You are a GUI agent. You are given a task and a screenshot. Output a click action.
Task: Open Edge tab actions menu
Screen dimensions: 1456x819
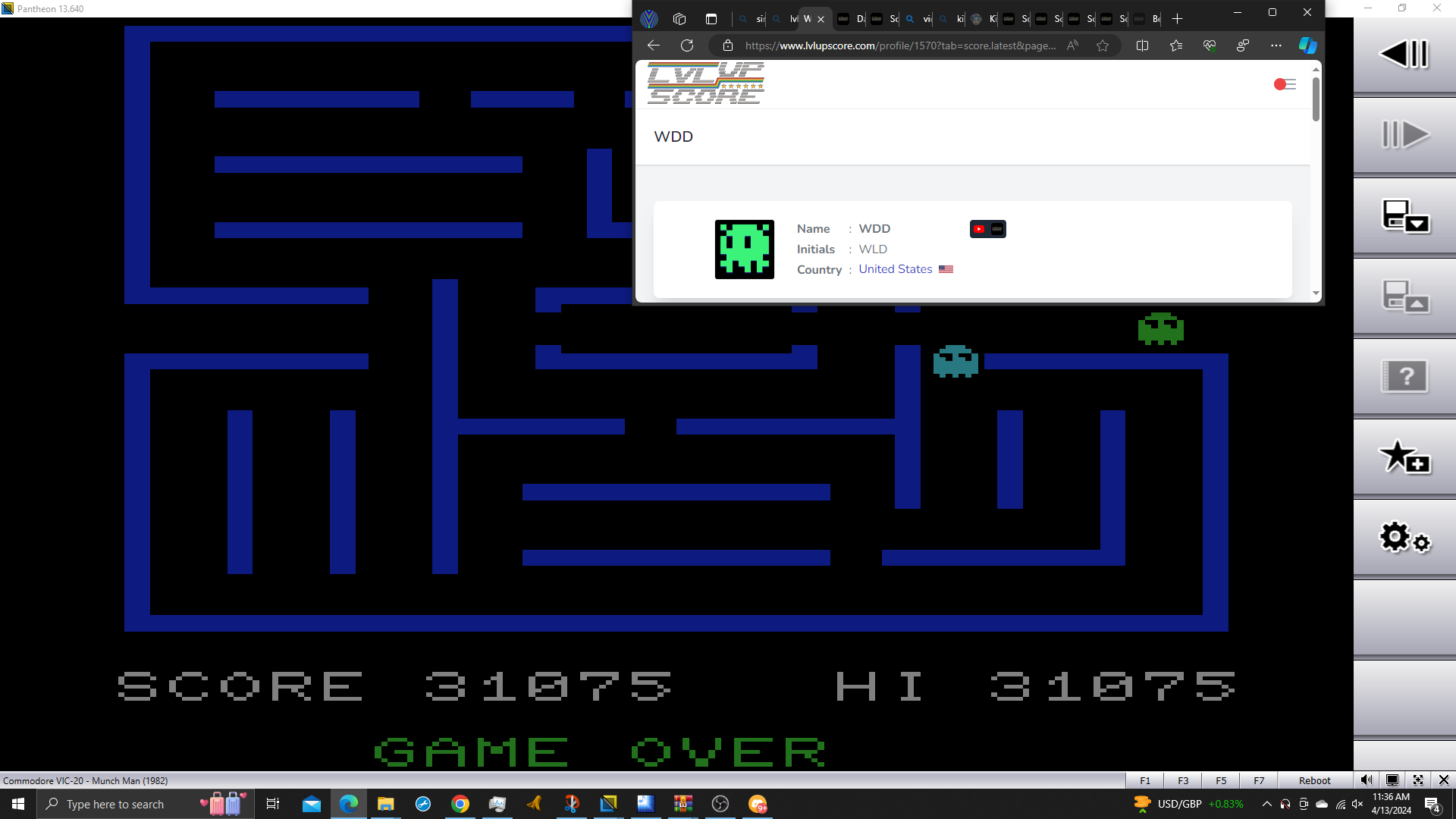tap(711, 19)
